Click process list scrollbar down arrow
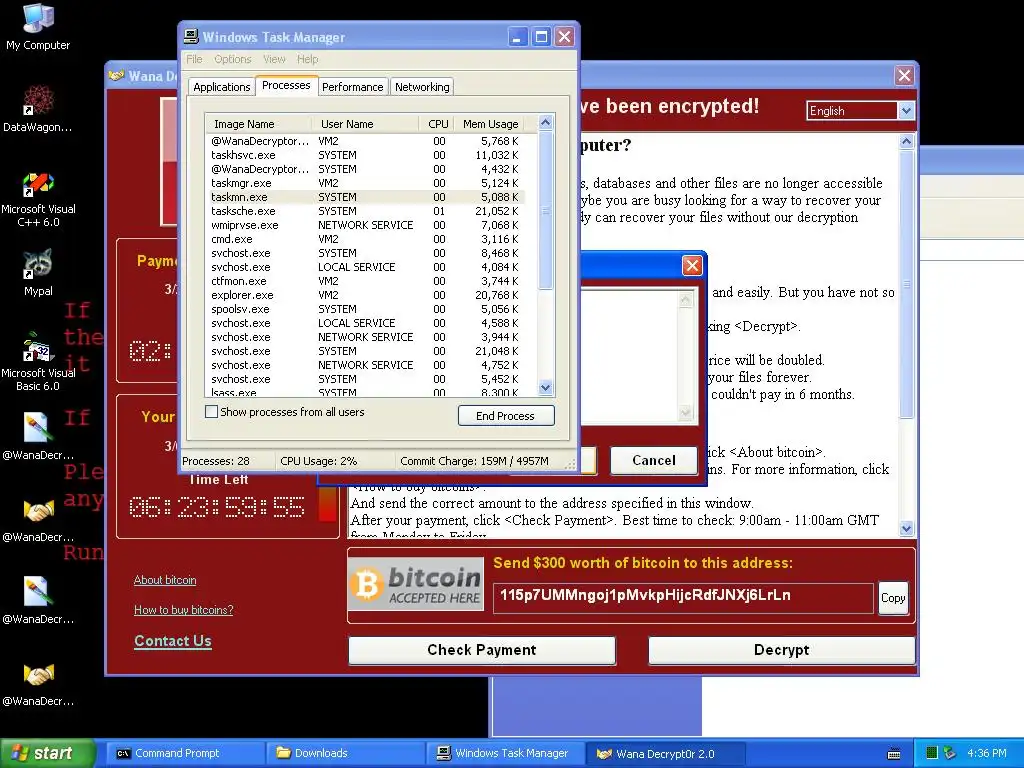Image resolution: width=1024 pixels, height=768 pixels. click(x=546, y=387)
